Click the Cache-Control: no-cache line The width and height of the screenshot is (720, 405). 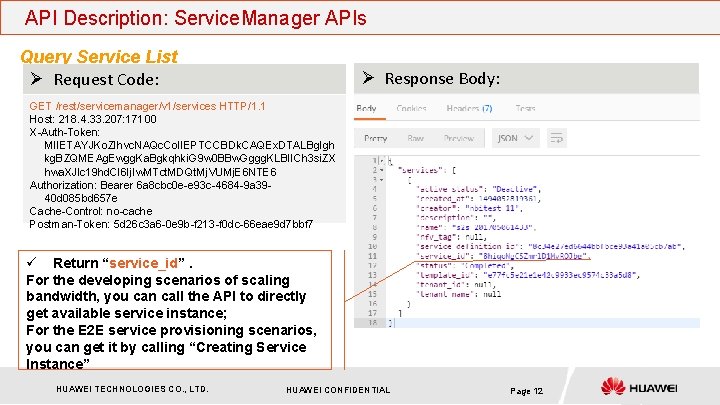click(91, 211)
